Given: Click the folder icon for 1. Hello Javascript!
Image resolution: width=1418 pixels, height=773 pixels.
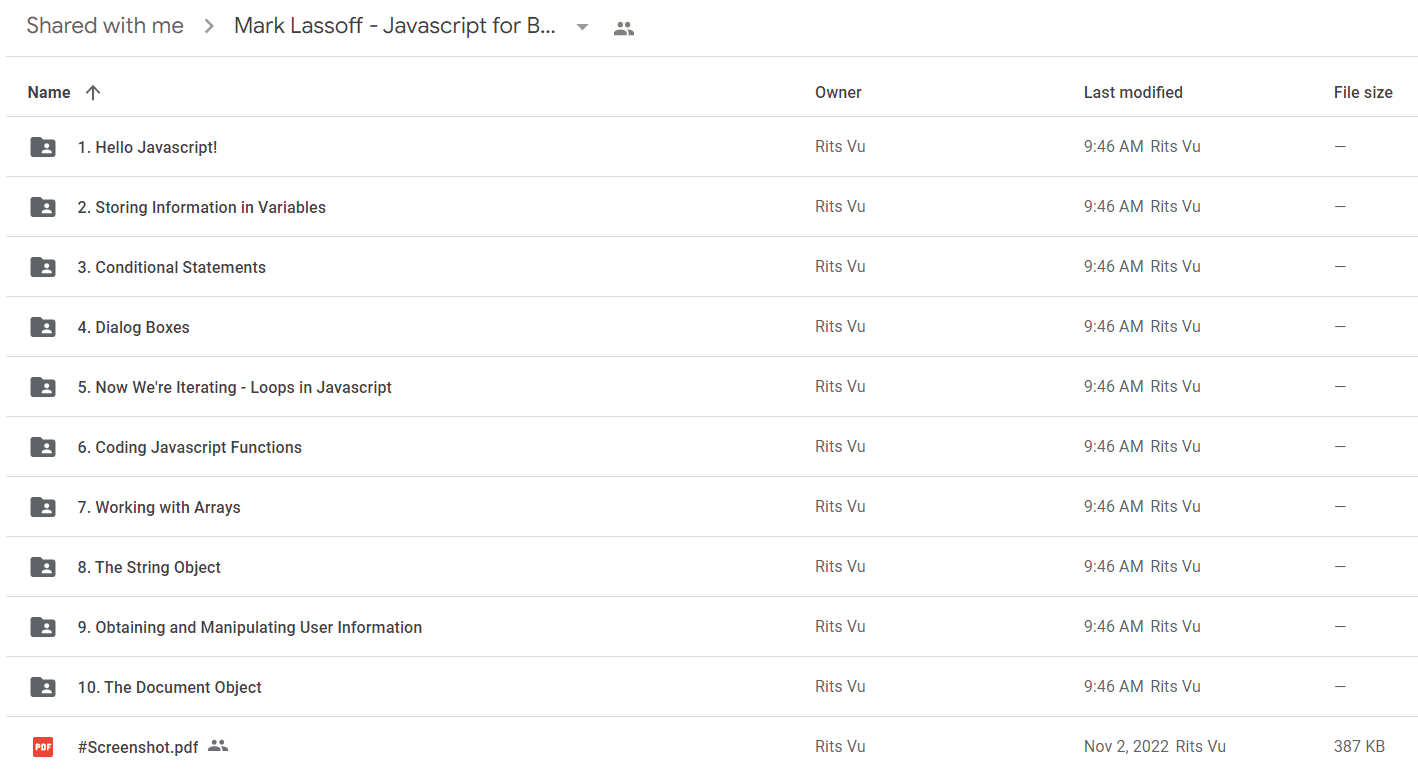Looking at the screenshot, I should click(43, 147).
